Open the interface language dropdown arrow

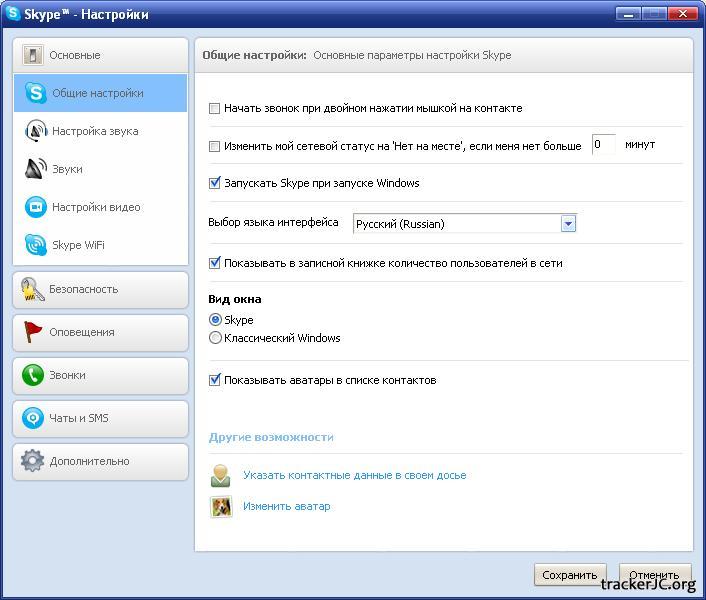(568, 224)
